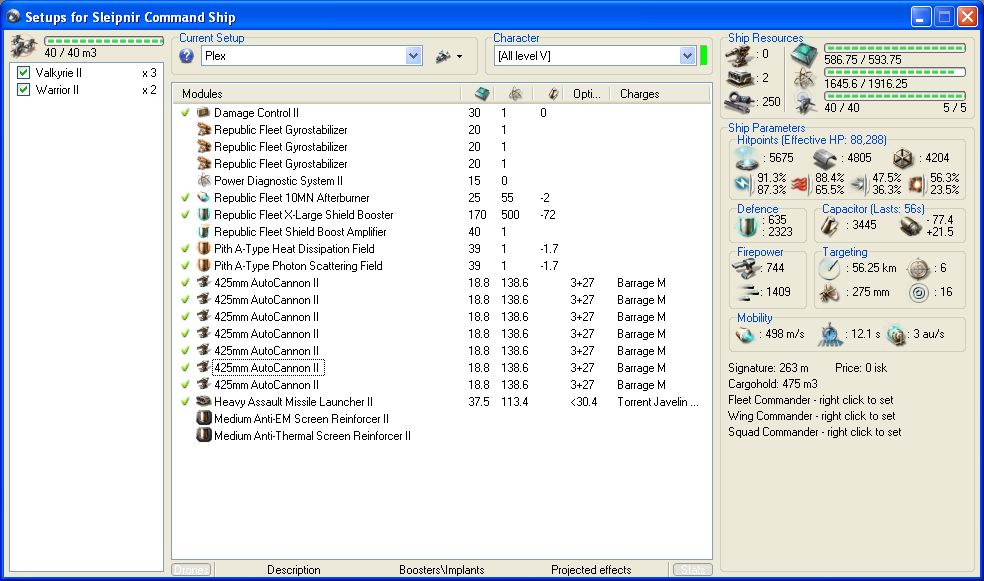
Task: Toggle the first 425mm AutoCannon II checkmark
Action: click(x=185, y=282)
